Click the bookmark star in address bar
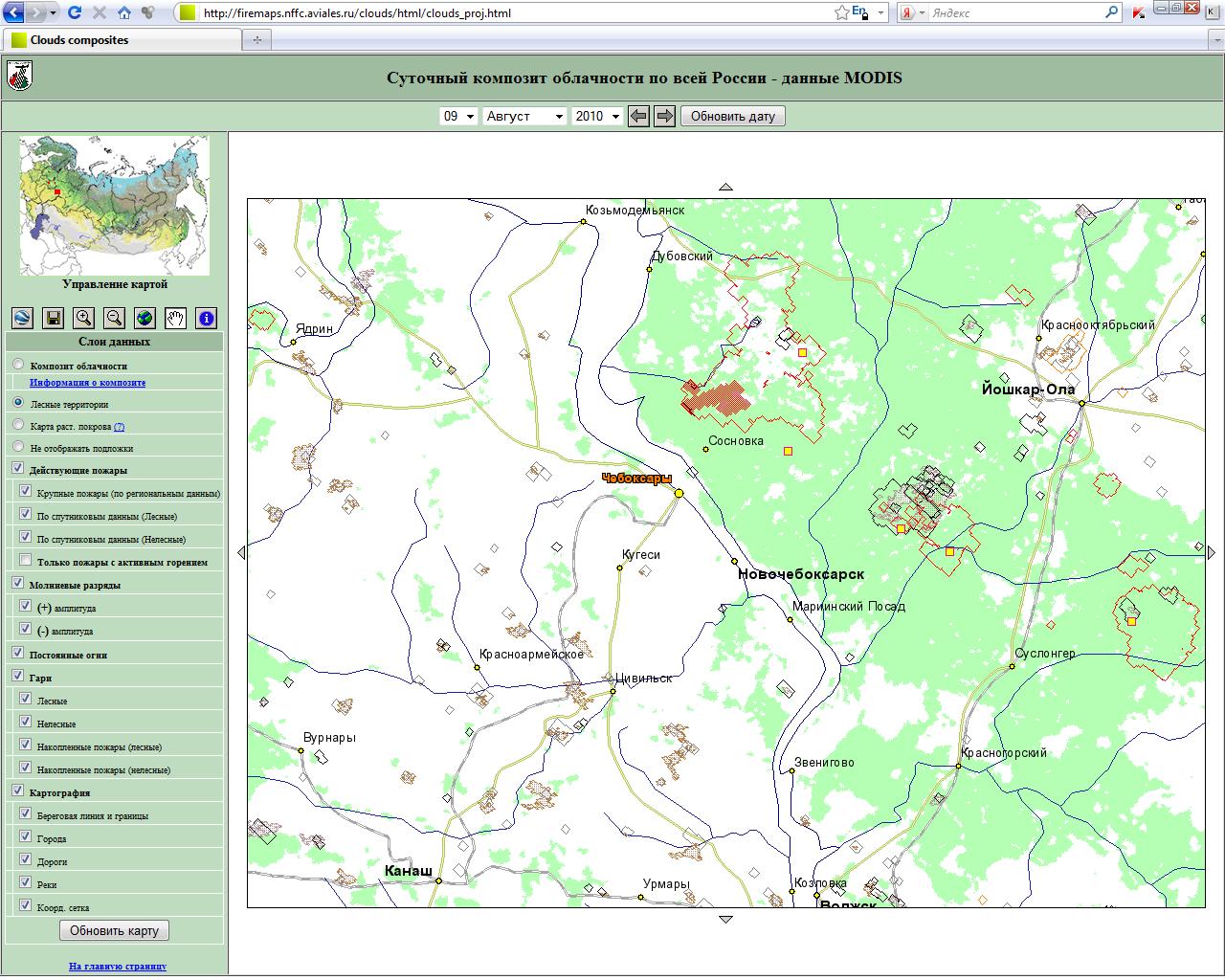 [x=841, y=12]
